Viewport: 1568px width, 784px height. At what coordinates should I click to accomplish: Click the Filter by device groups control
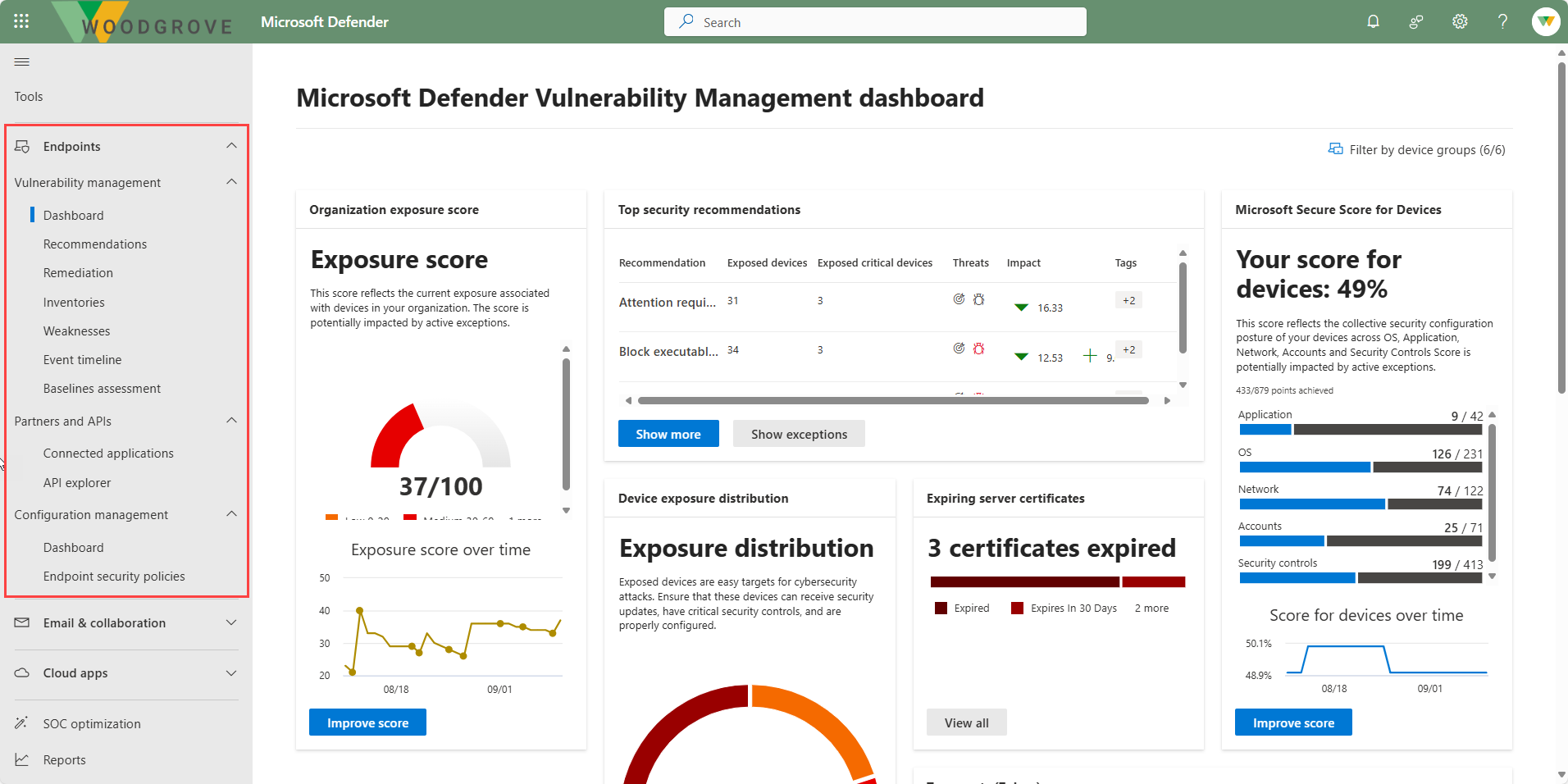click(x=1416, y=149)
